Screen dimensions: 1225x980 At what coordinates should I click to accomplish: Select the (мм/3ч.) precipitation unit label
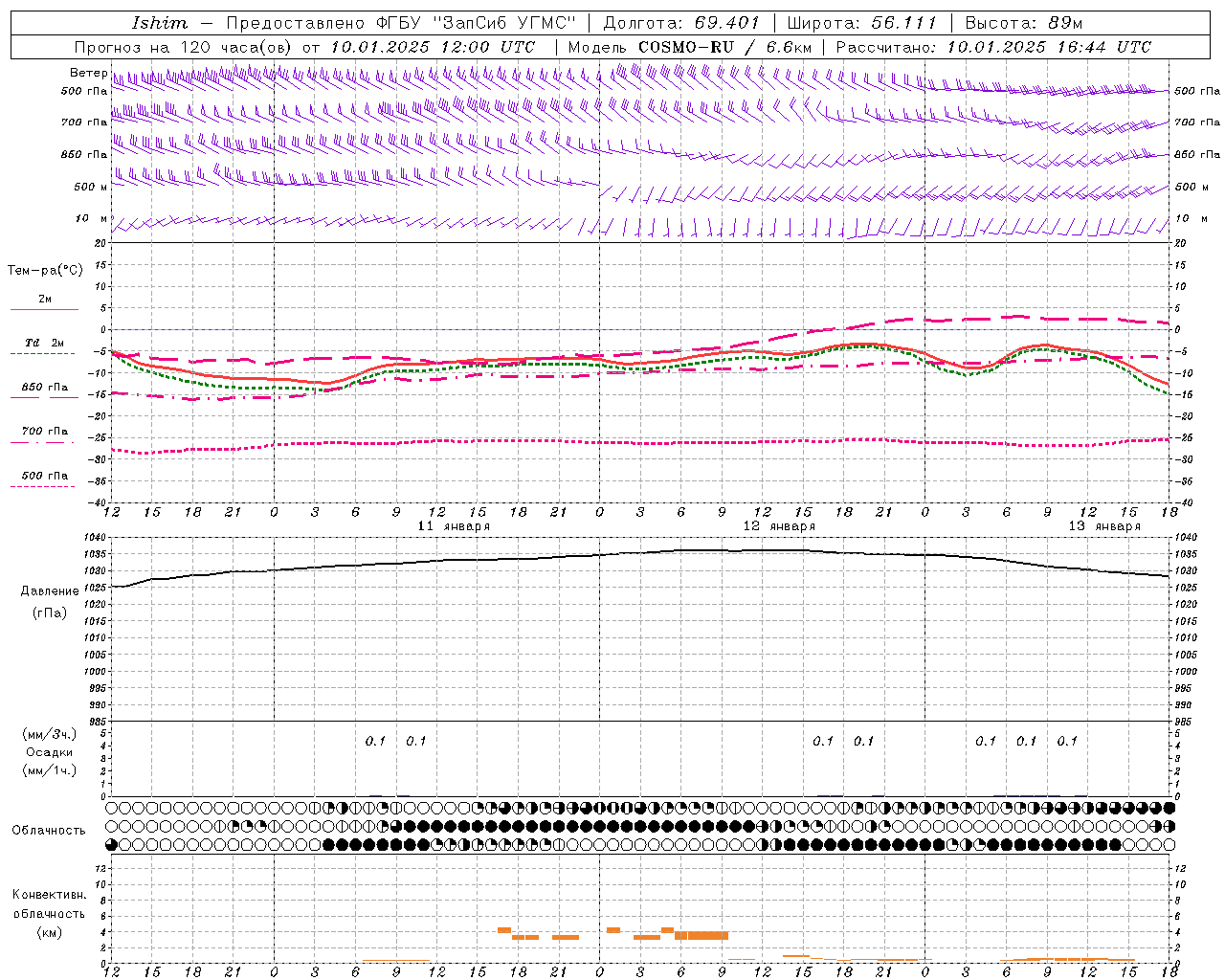coord(49,735)
